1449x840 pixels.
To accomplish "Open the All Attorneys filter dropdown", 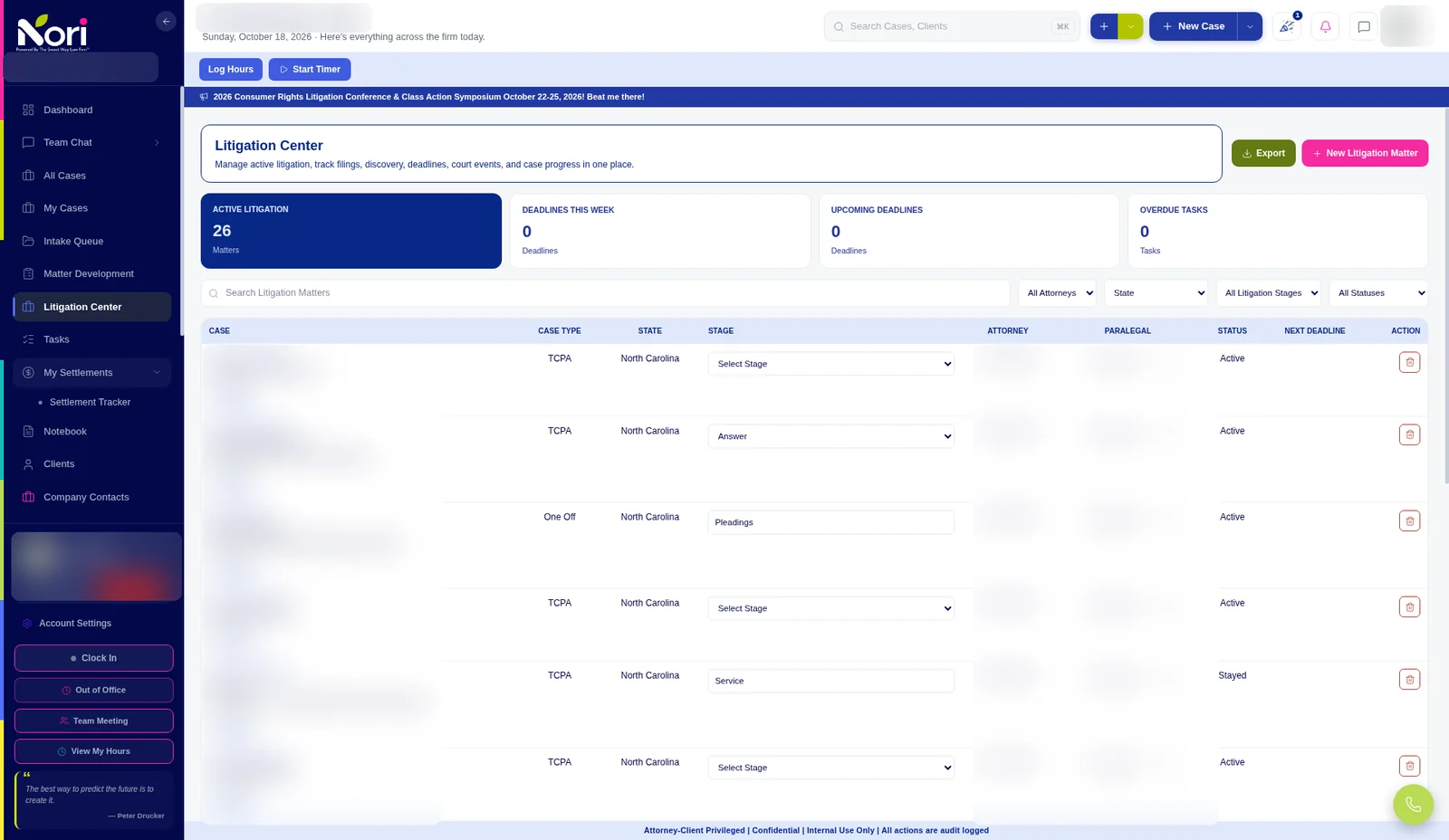I will pyautogui.click(x=1060, y=293).
